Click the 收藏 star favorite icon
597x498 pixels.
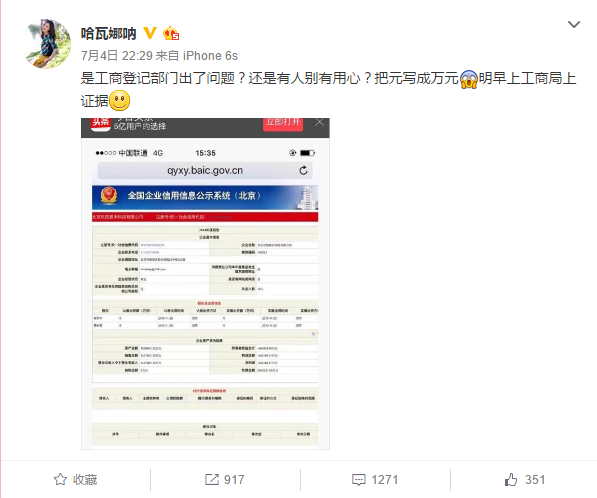pos(60,479)
